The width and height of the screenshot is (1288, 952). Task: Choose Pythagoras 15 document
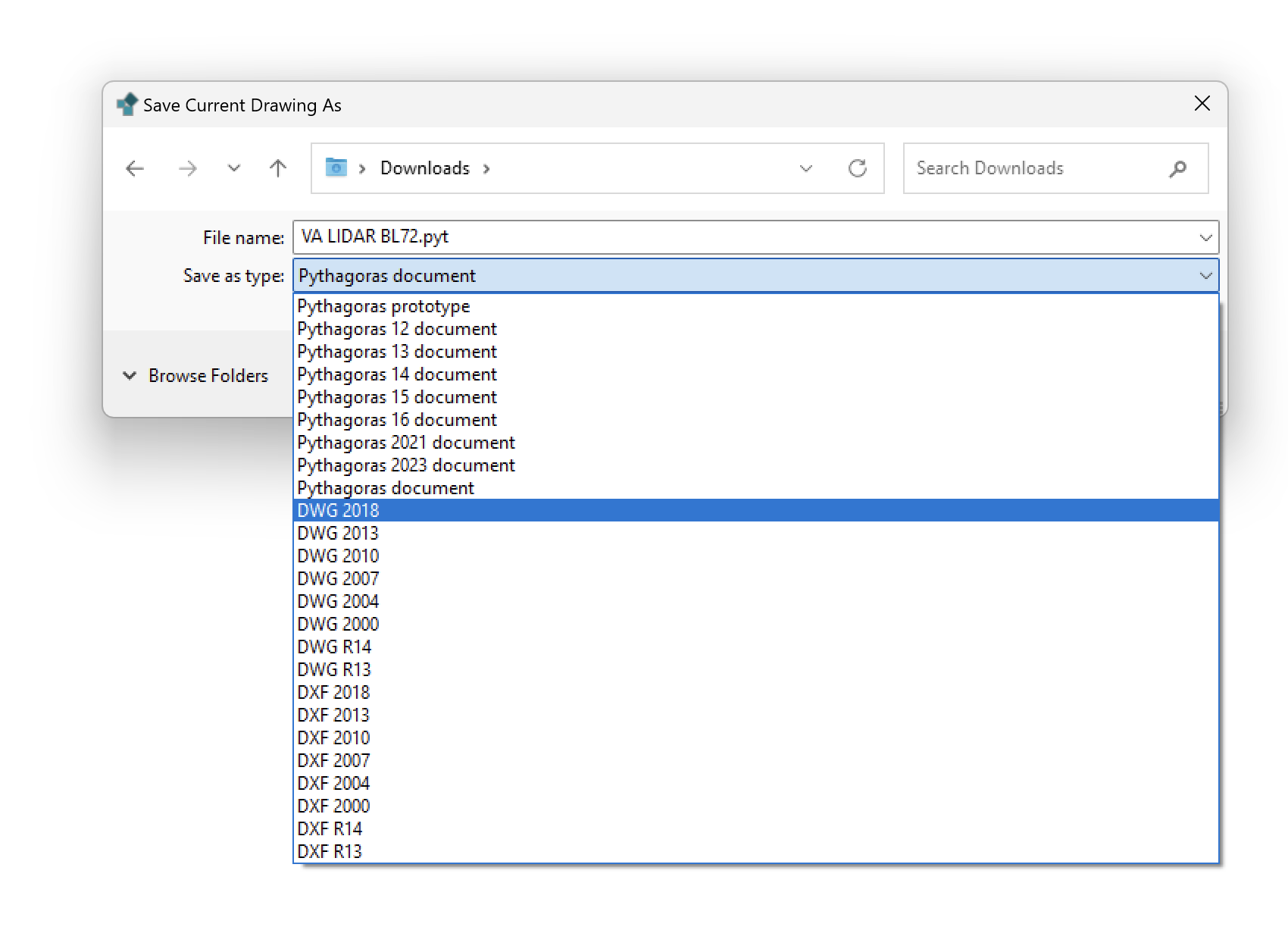(756, 397)
